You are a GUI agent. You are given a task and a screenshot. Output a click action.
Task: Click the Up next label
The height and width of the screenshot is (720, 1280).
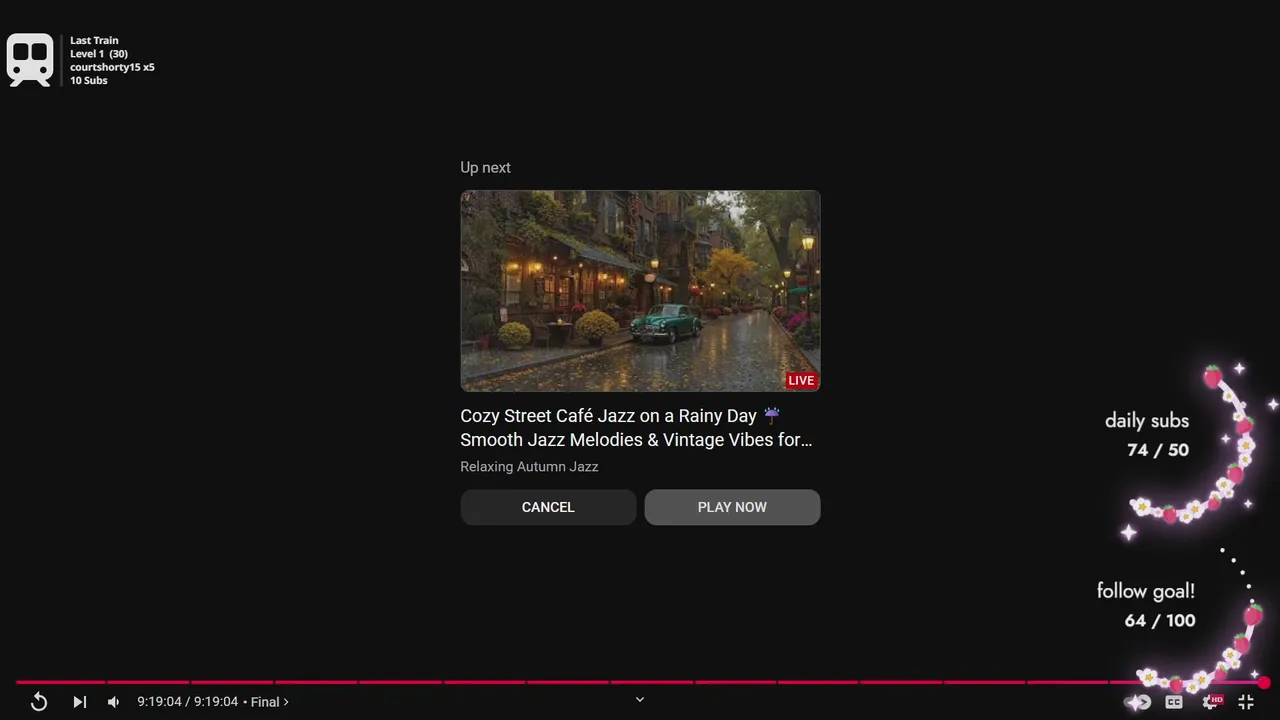[485, 167]
